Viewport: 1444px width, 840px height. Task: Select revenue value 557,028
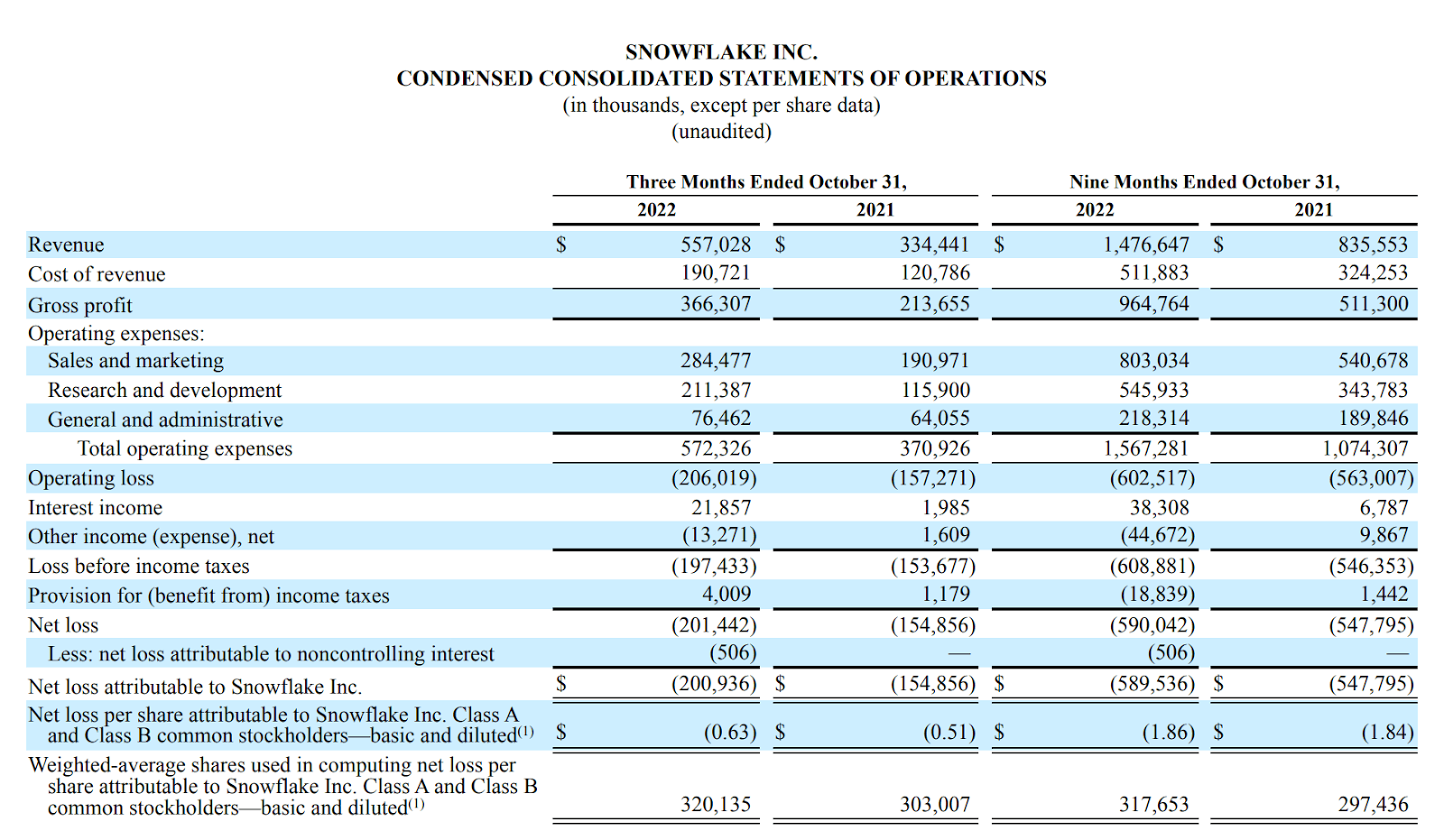pyautogui.click(x=716, y=245)
